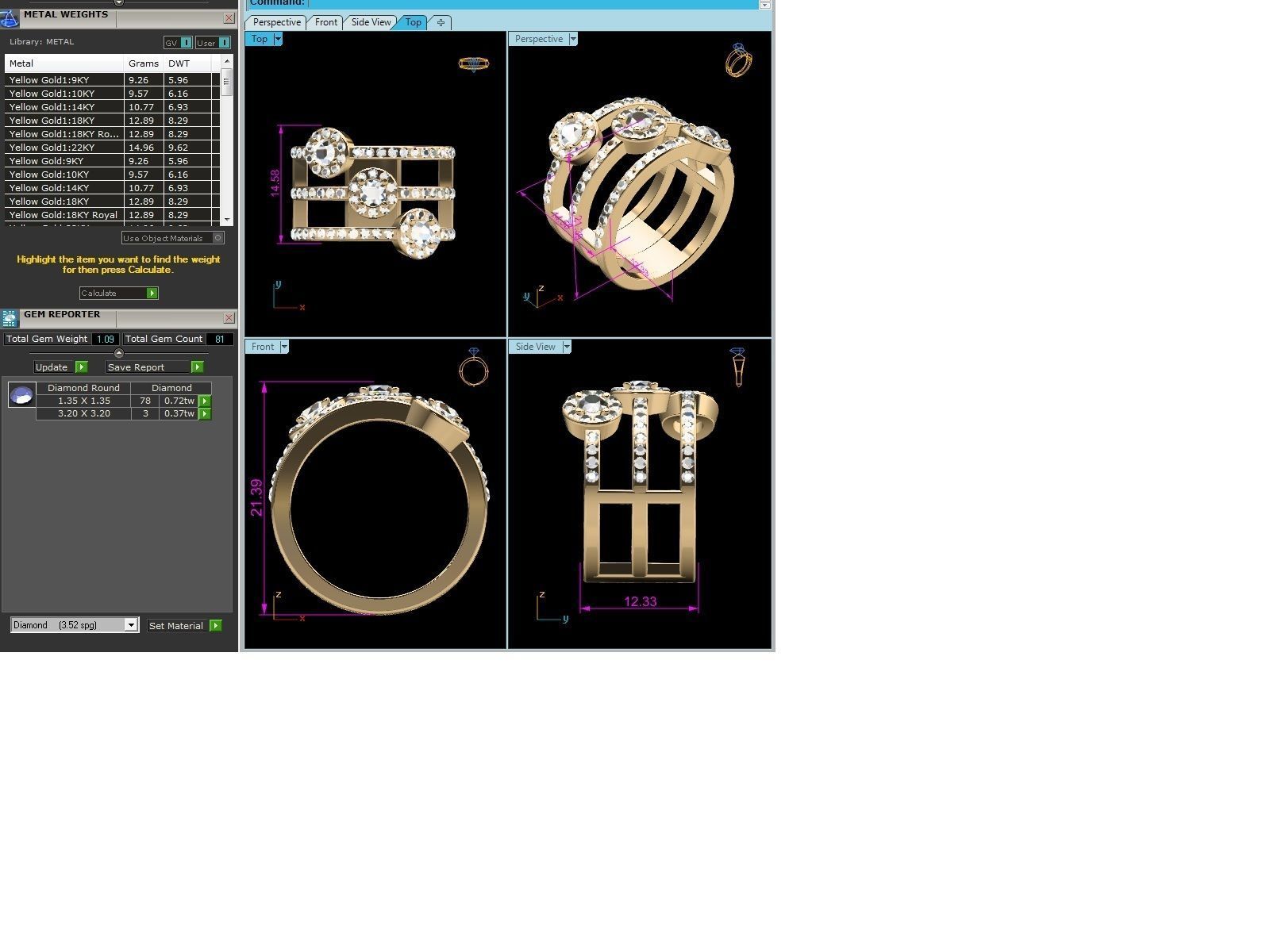Click the metal list scroll up arrow
The height and width of the screenshot is (952, 1270).
tap(227, 61)
